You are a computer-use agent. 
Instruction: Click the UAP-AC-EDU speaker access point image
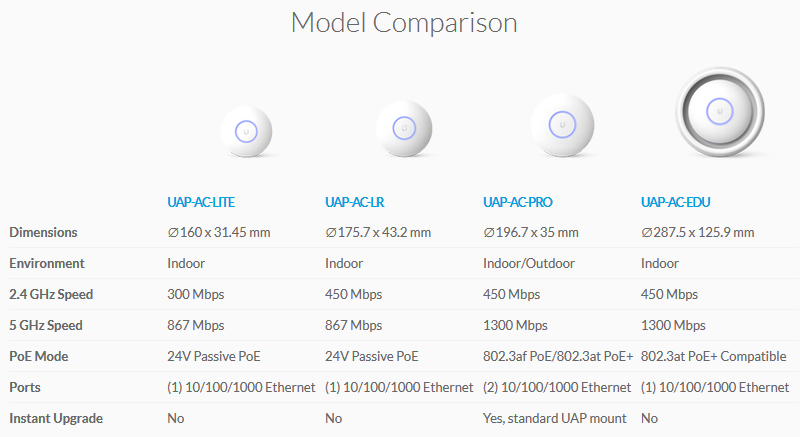click(720, 112)
